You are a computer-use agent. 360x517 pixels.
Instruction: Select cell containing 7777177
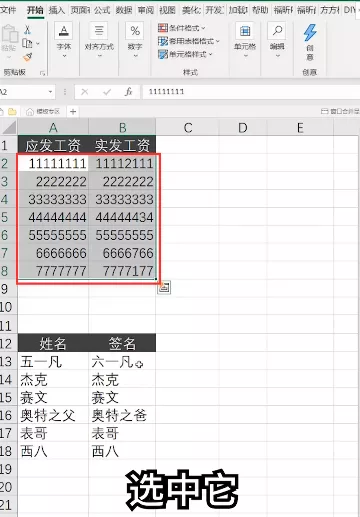(x=122, y=271)
